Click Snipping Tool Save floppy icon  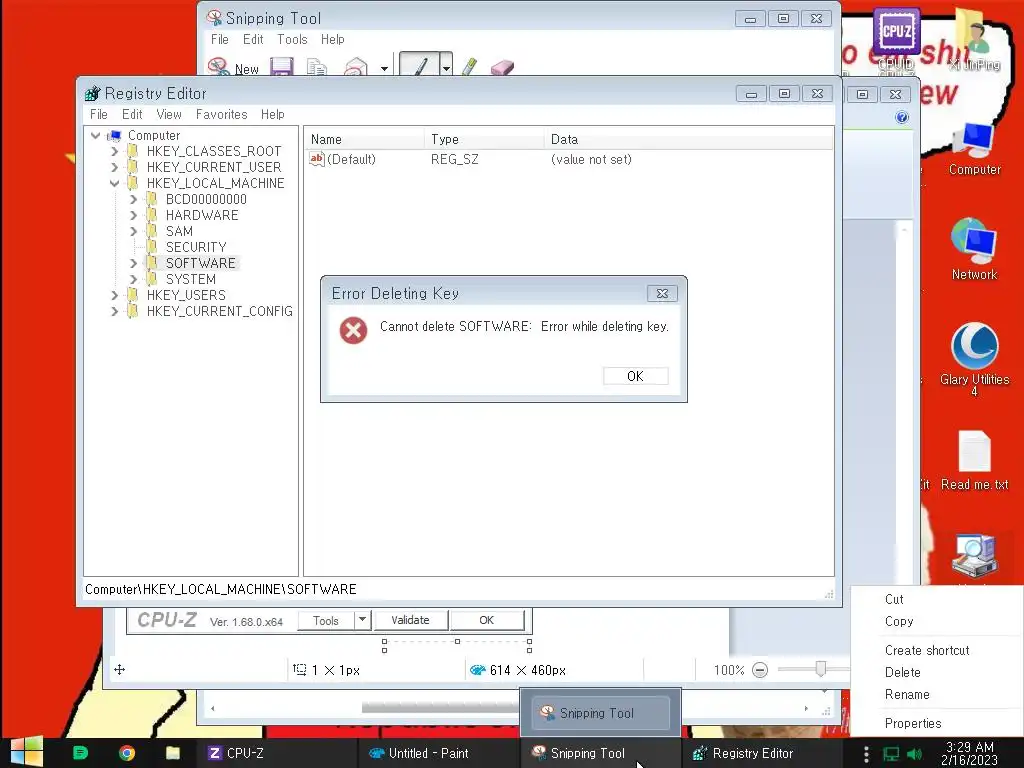pyautogui.click(x=281, y=67)
